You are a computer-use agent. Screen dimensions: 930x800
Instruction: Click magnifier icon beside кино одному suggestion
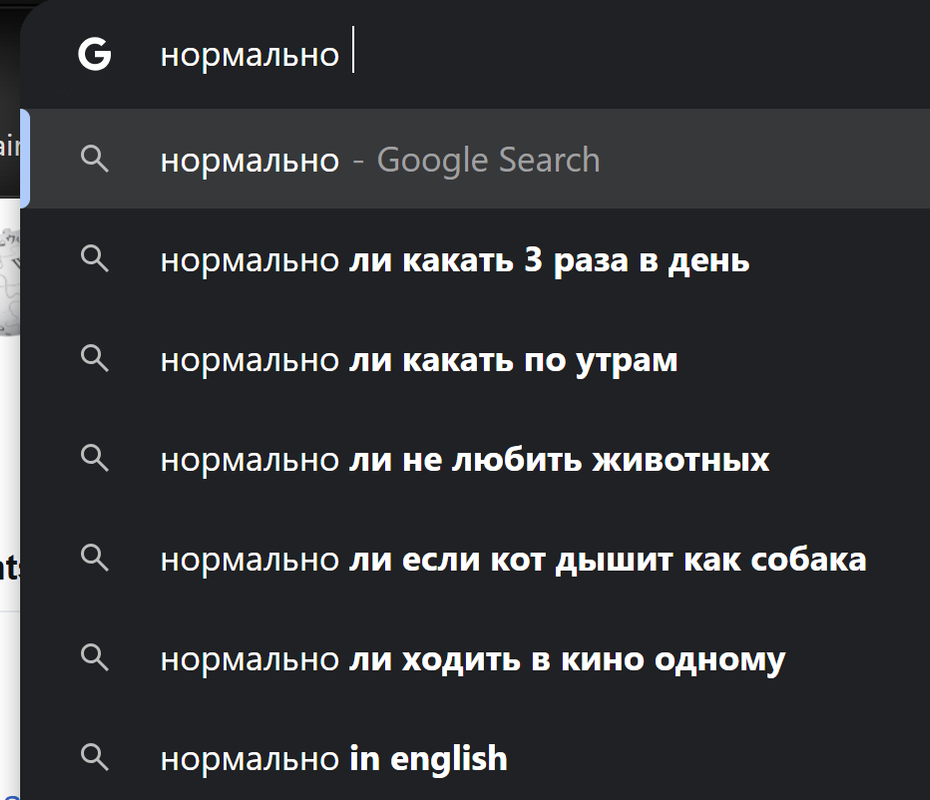click(95, 657)
